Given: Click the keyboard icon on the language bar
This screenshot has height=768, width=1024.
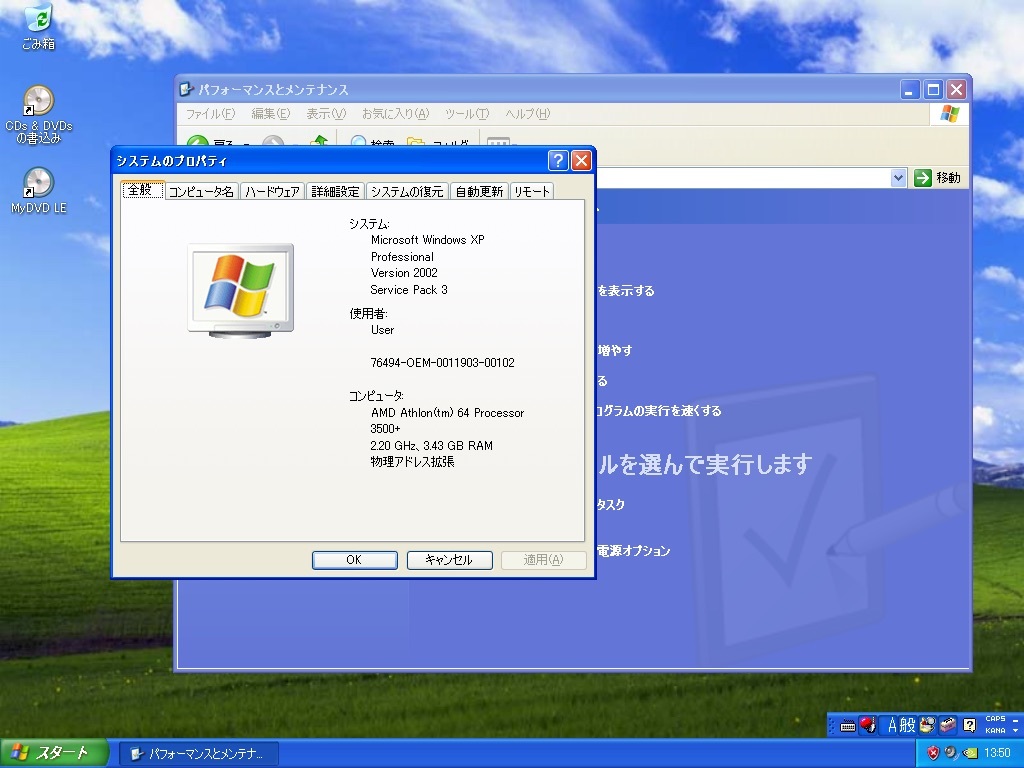Looking at the screenshot, I should tap(848, 726).
